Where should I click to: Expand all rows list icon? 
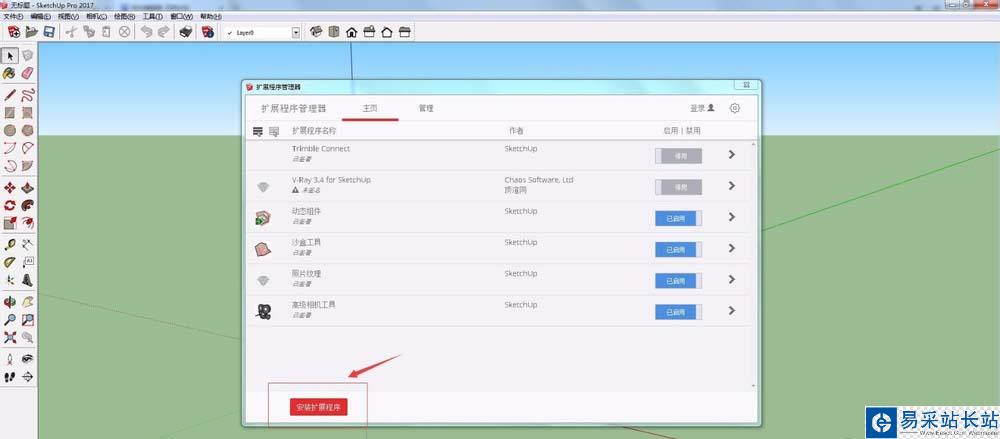click(258, 131)
